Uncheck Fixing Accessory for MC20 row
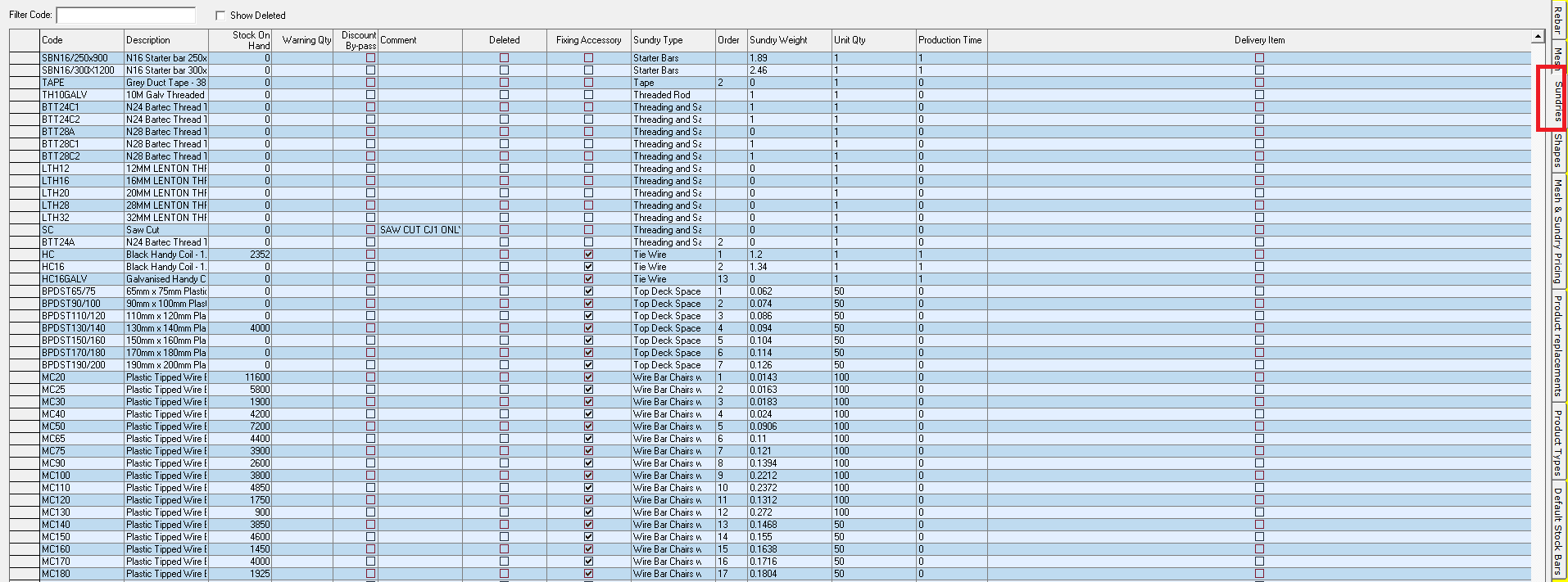The image size is (1568, 582). click(x=588, y=377)
